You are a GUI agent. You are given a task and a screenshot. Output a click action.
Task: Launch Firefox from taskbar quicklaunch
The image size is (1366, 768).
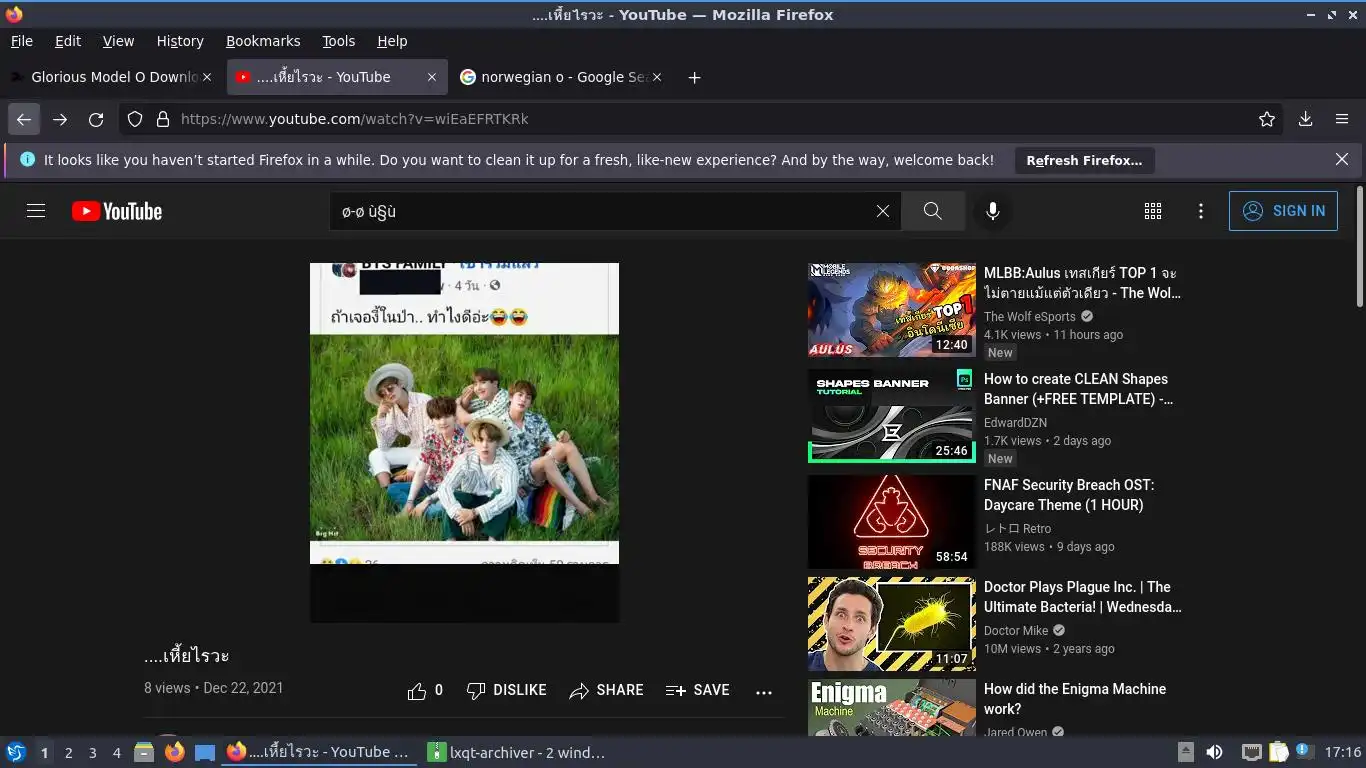[174, 752]
